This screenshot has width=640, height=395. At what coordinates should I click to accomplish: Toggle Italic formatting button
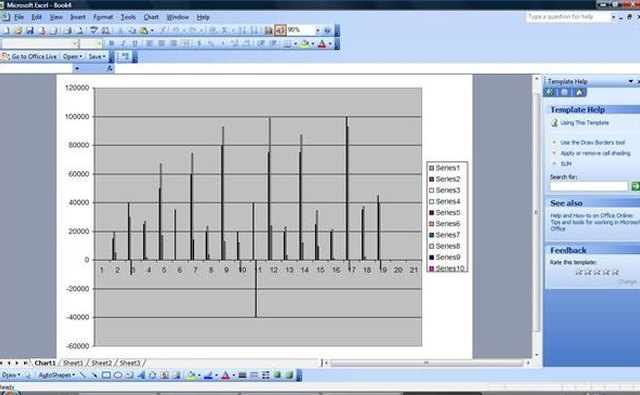pyautogui.click(x=123, y=44)
